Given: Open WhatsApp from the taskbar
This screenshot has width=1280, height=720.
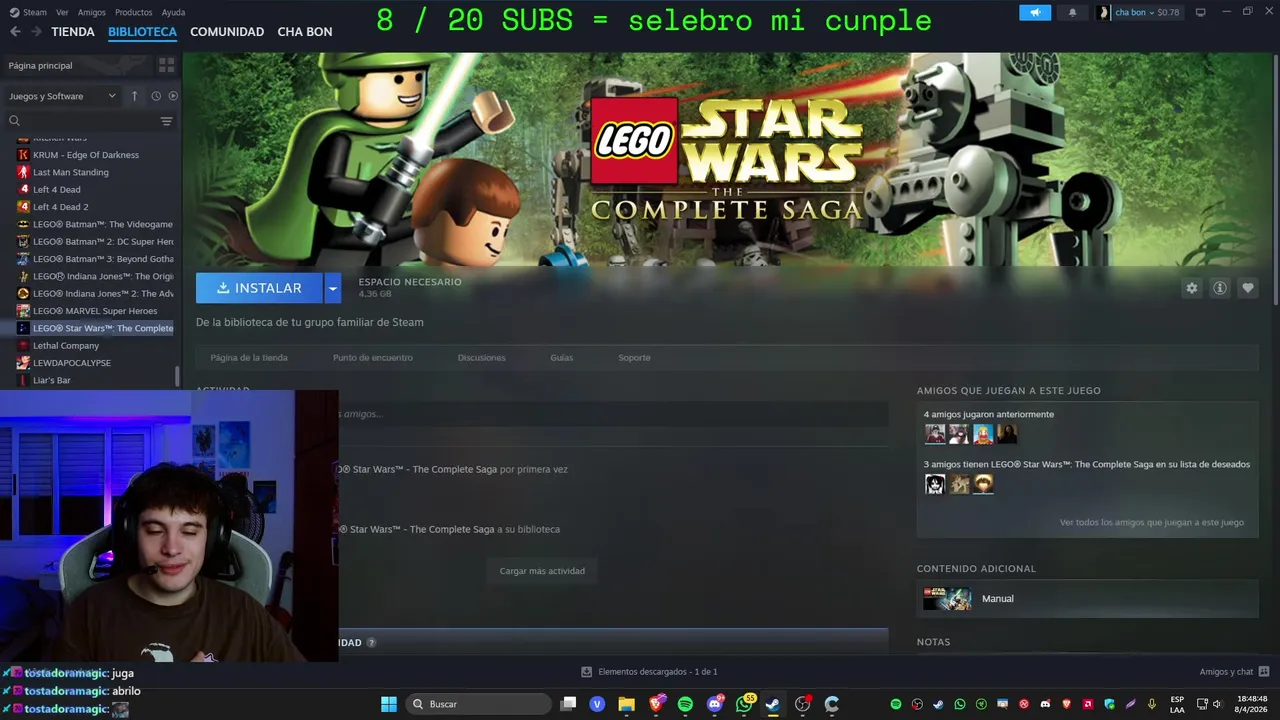Looking at the screenshot, I should (x=744, y=704).
